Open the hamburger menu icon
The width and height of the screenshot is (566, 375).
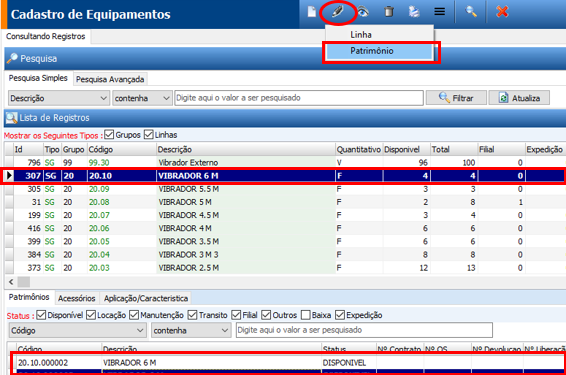(439, 12)
